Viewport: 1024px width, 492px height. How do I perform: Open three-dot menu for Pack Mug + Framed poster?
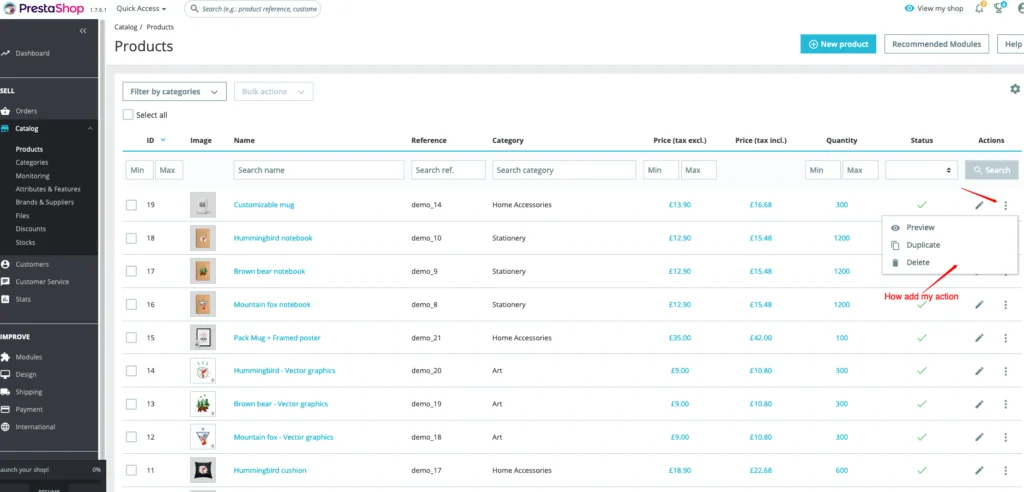click(x=1006, y=338)
